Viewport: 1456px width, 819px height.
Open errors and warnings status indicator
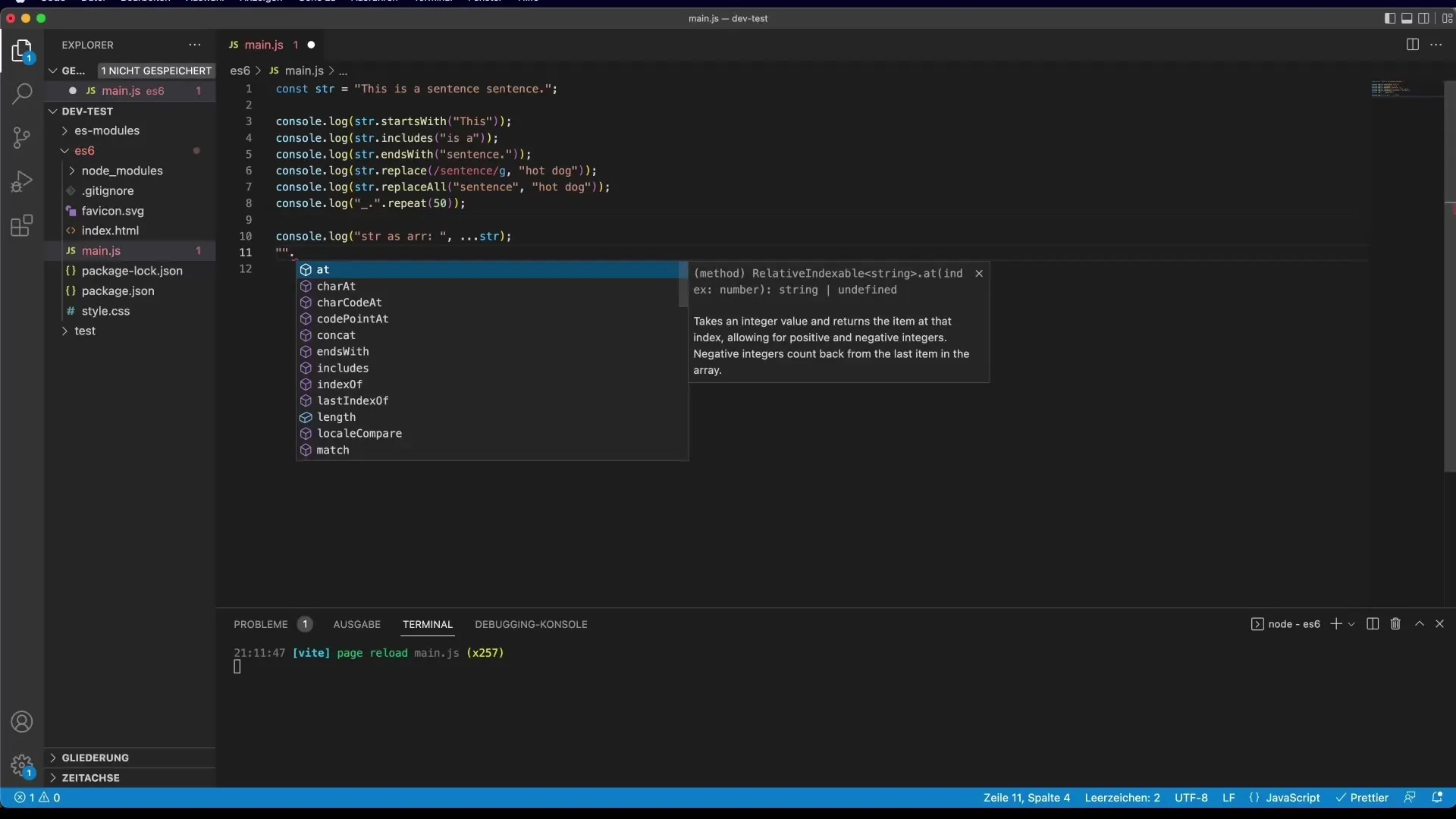38,797
